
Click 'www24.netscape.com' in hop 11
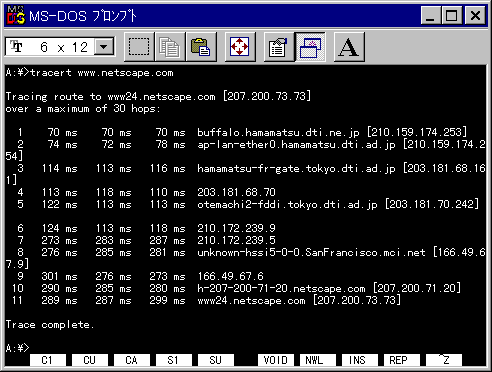point(251,300)
